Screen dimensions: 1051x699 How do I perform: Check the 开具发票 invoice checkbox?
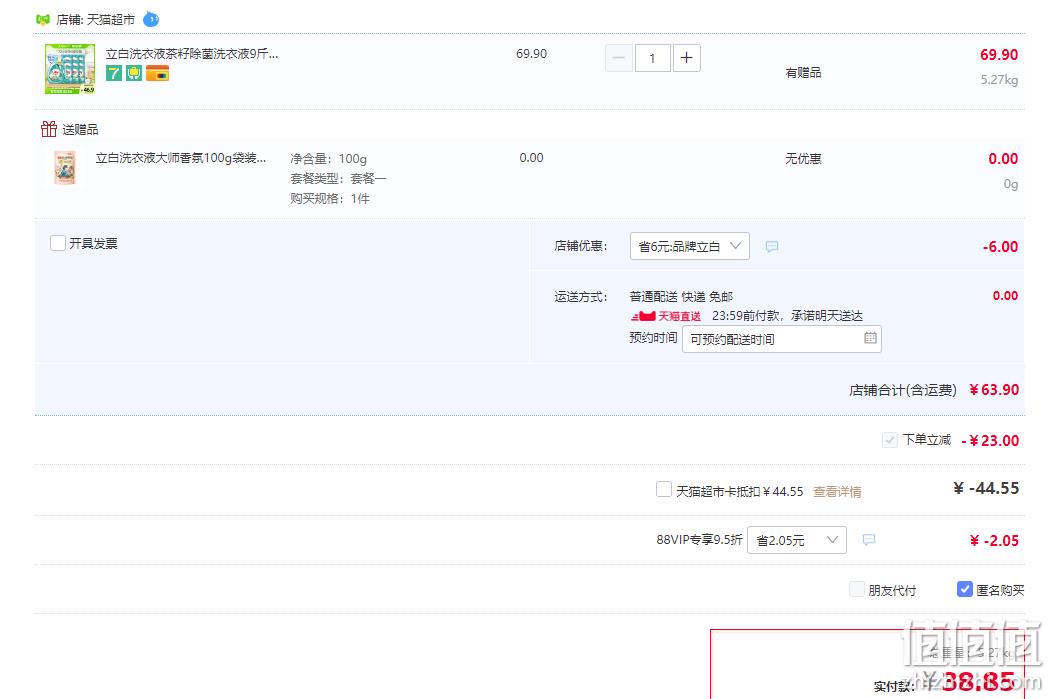58,243
